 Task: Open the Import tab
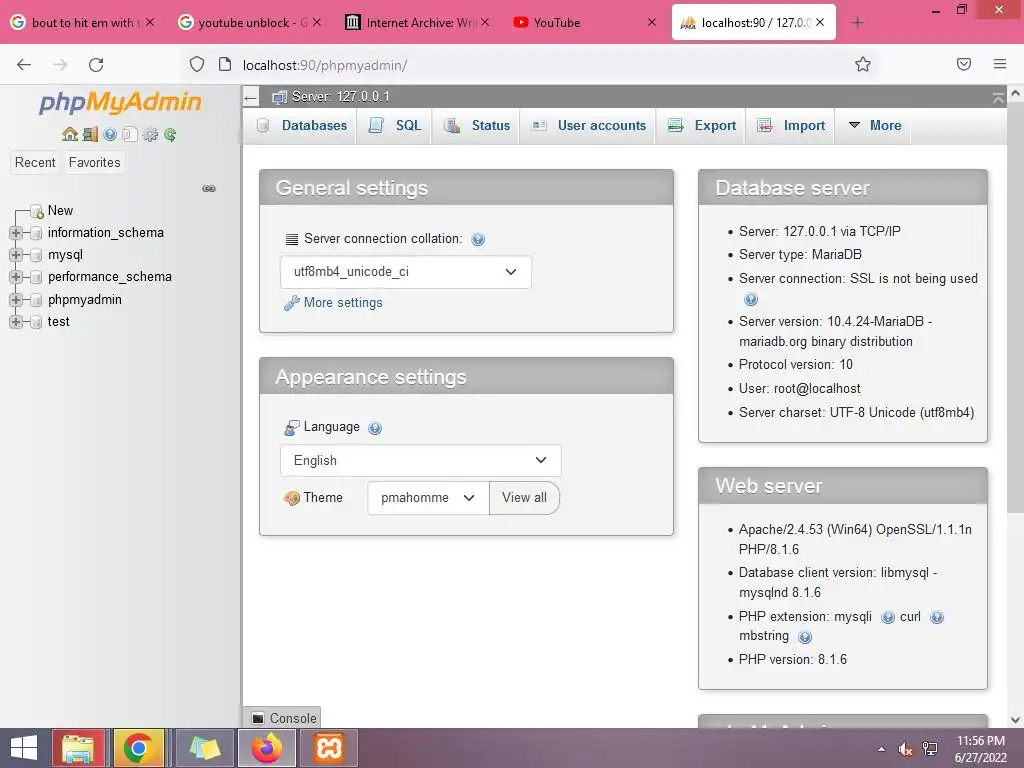coord(791,125)
